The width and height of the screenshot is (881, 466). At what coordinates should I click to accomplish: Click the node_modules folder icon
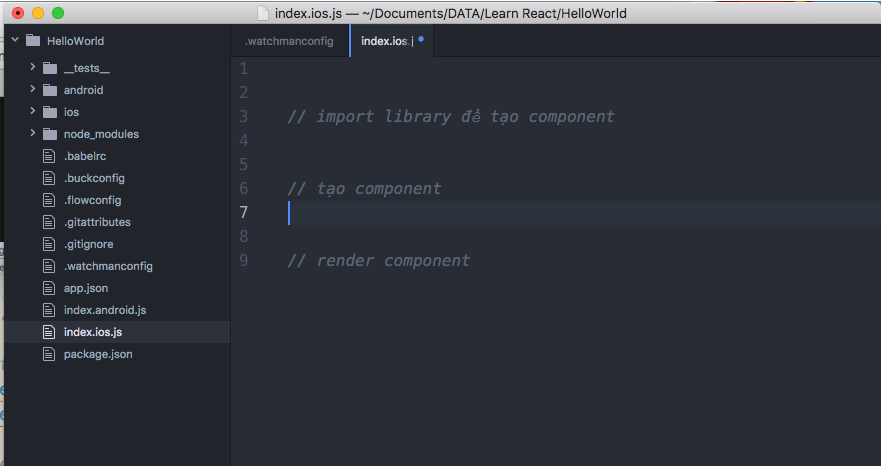(50, 134)
